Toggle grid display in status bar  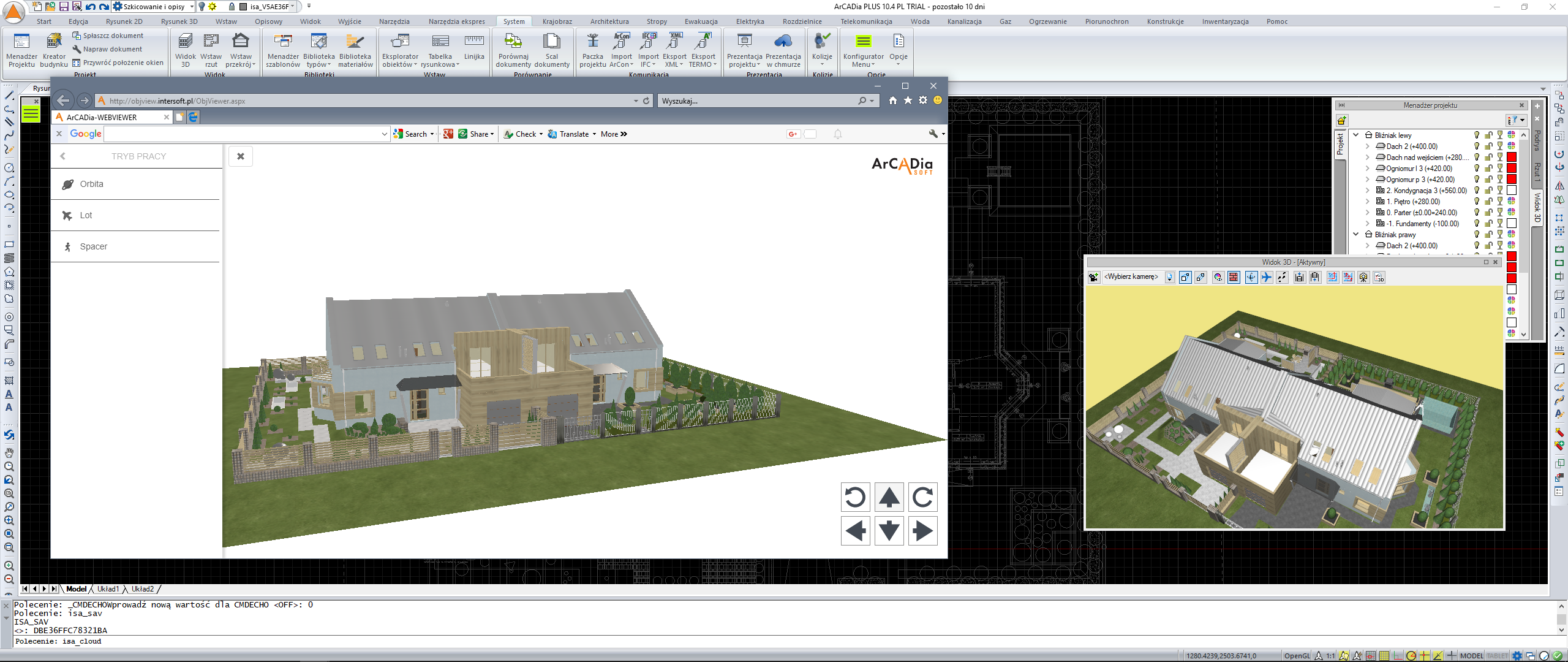(1384, 656)
